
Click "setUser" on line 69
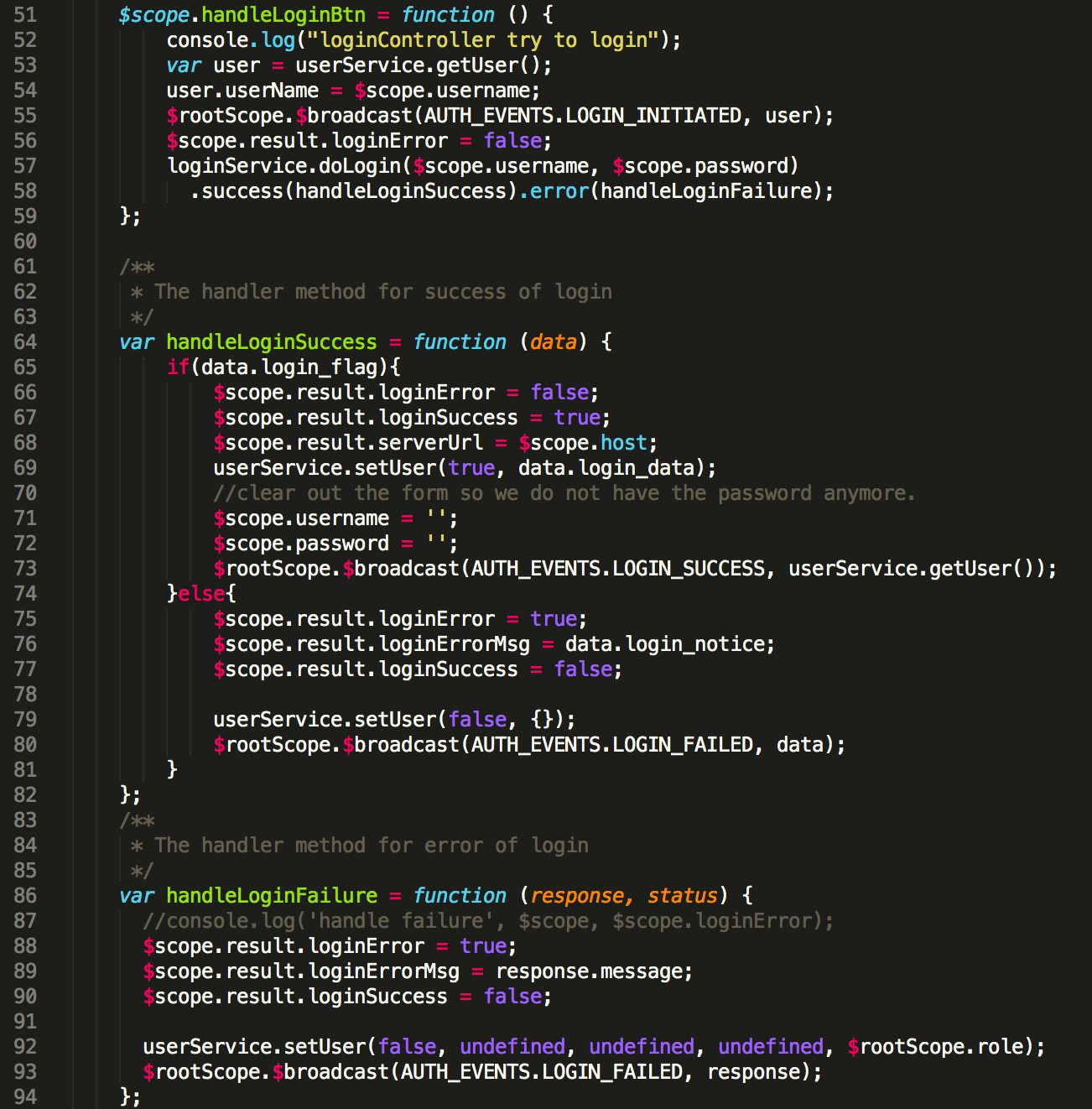click(395, 468)
